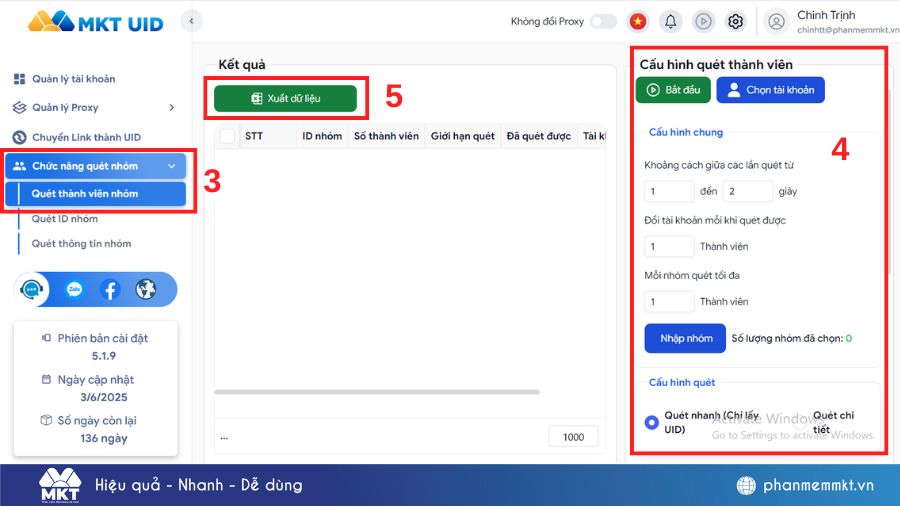900x506 pixels.
Task: Open the website globe icon in sidebar
Action: (146, 289)
